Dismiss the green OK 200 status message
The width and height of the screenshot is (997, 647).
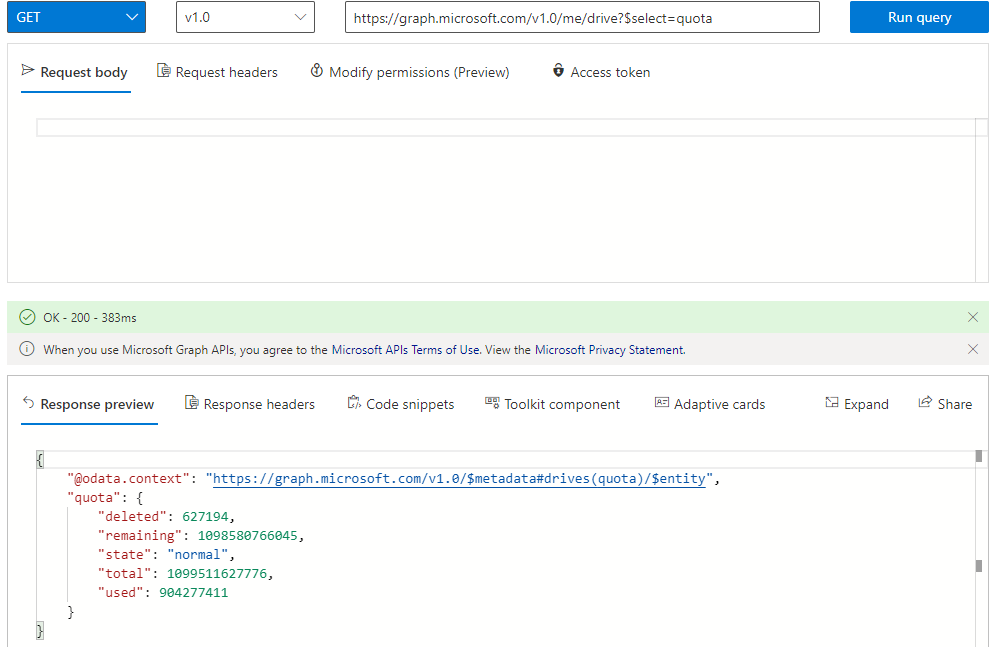pyautogui.click(x=973, y=317)
